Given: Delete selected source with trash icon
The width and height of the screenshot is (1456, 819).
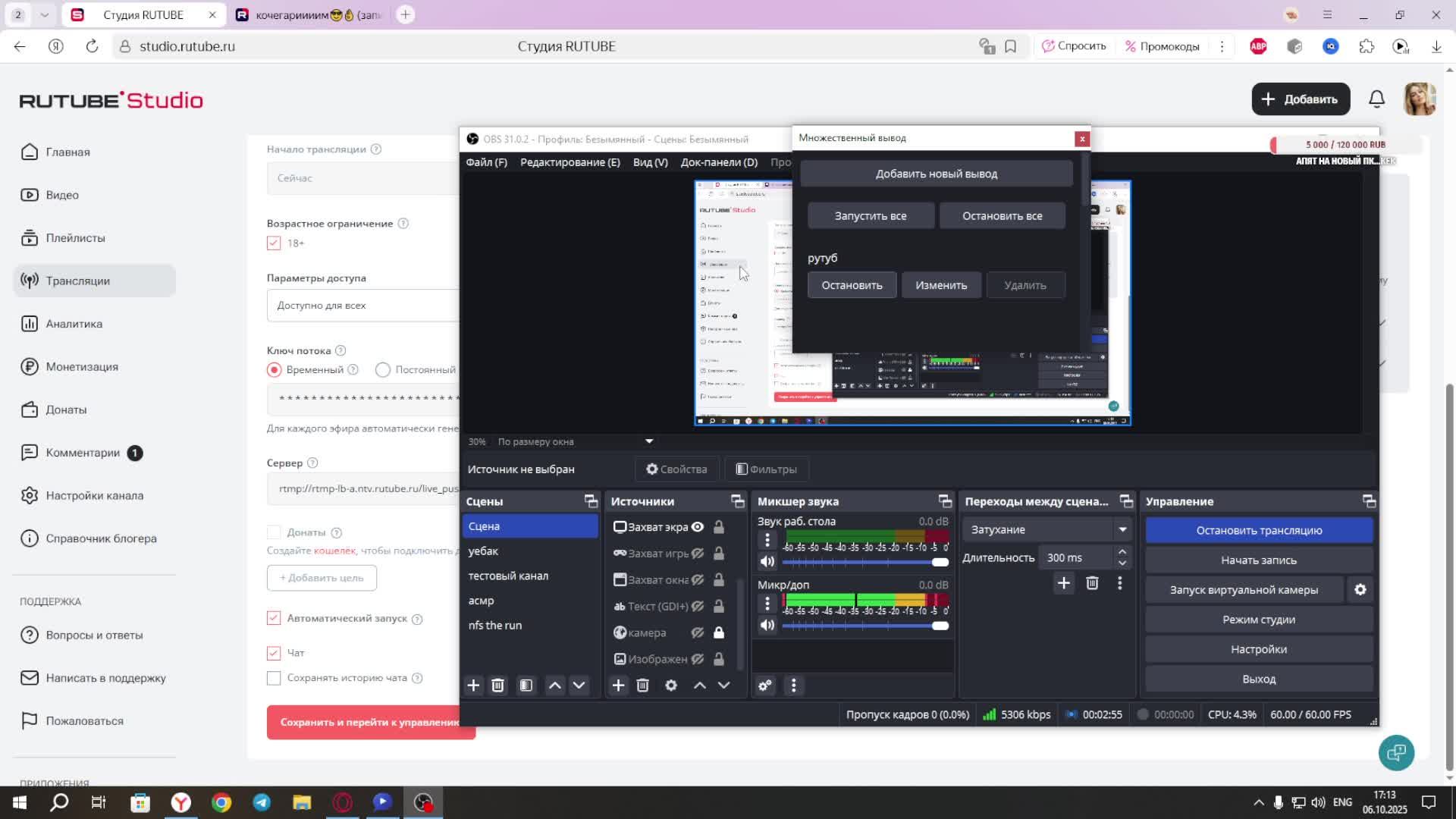Looking at the screenshot, I should 643,686.
